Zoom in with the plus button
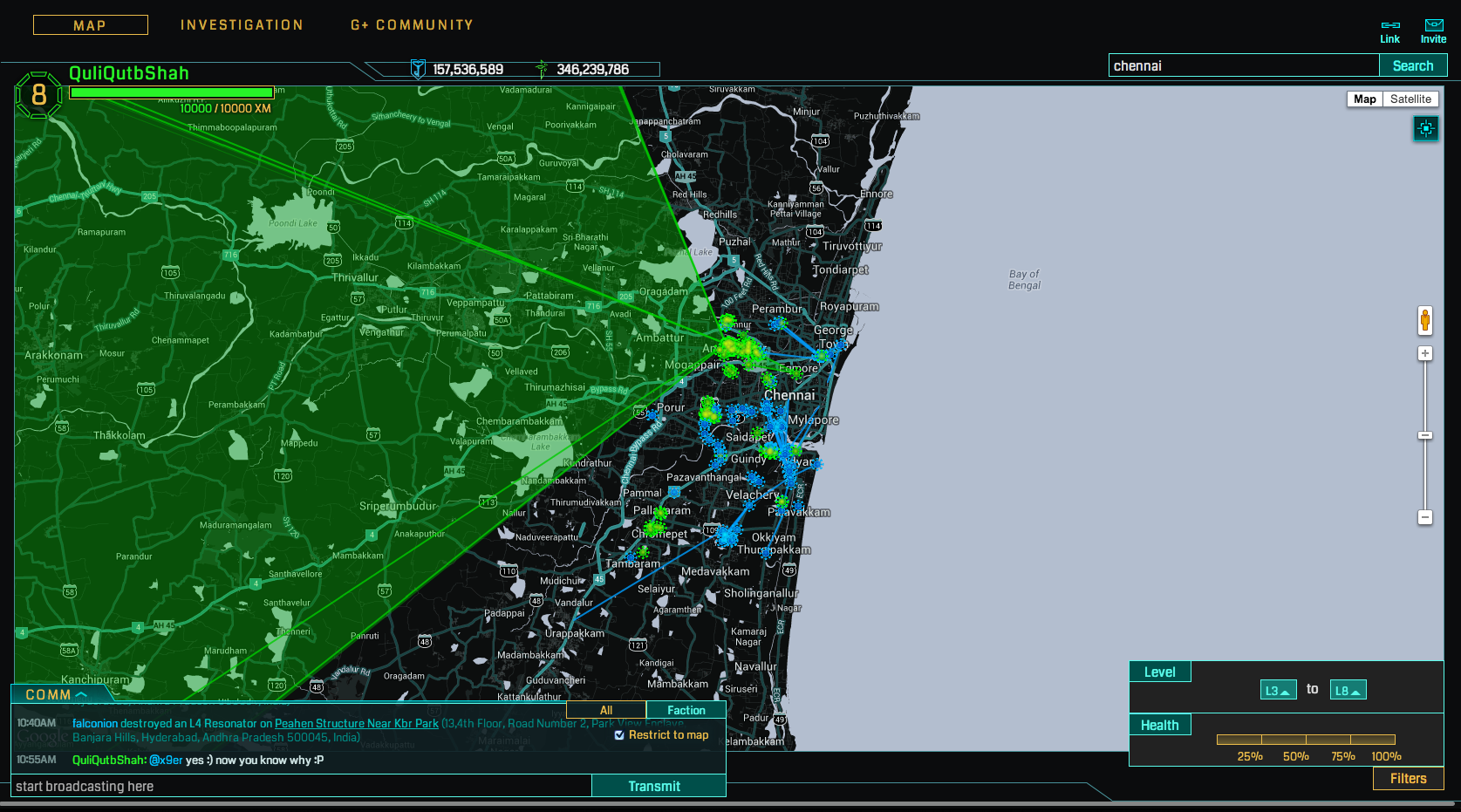1461x812 pixels. (1424, 353)
